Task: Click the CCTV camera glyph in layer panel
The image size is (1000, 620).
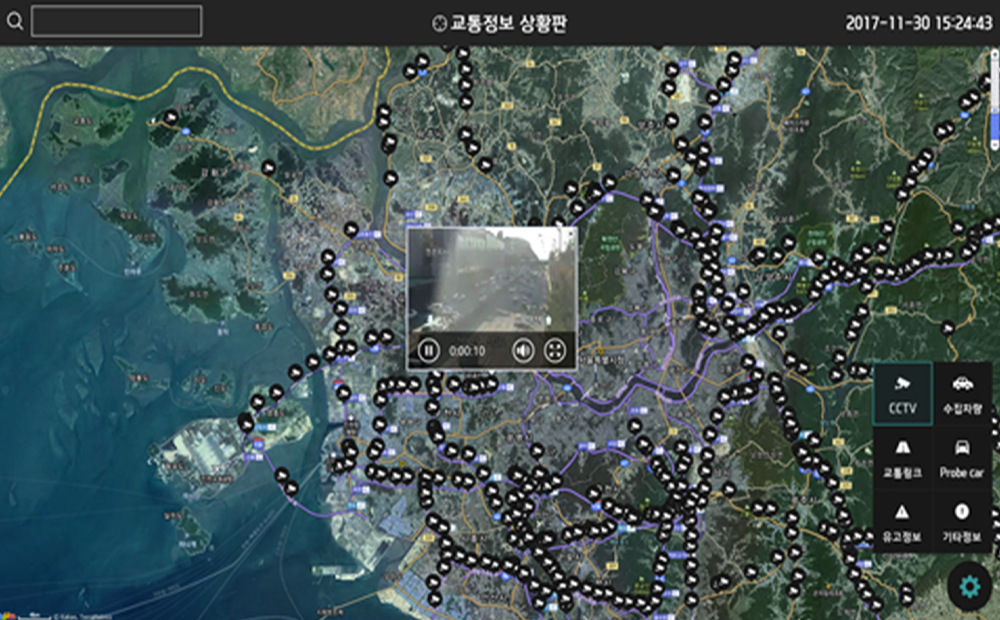Action: click(x=903, y=384)
